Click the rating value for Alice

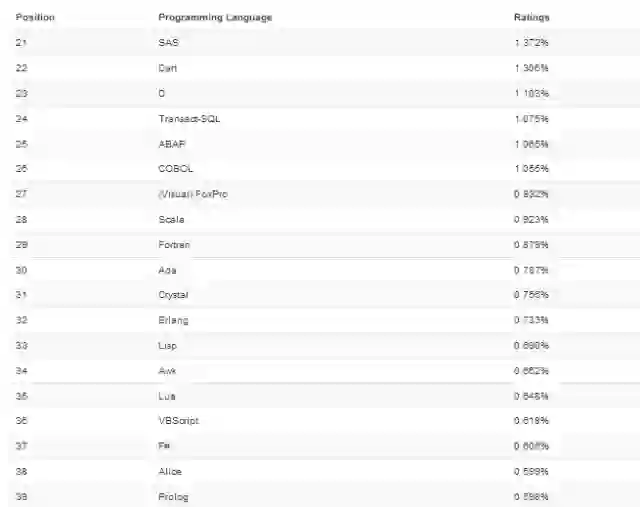pyautogui.click(x=531, y=471)
